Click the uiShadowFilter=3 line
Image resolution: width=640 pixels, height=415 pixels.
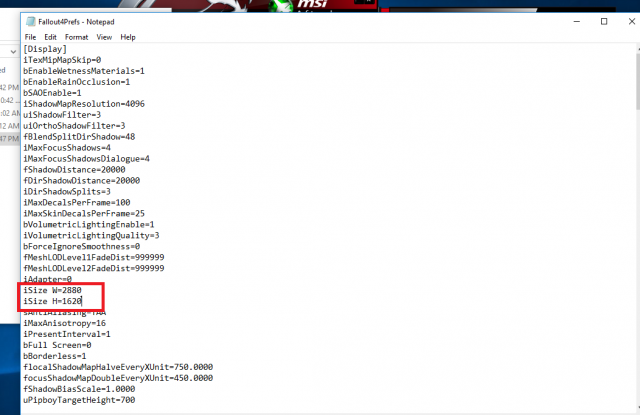pyautogui.click(x=62, y=115)
